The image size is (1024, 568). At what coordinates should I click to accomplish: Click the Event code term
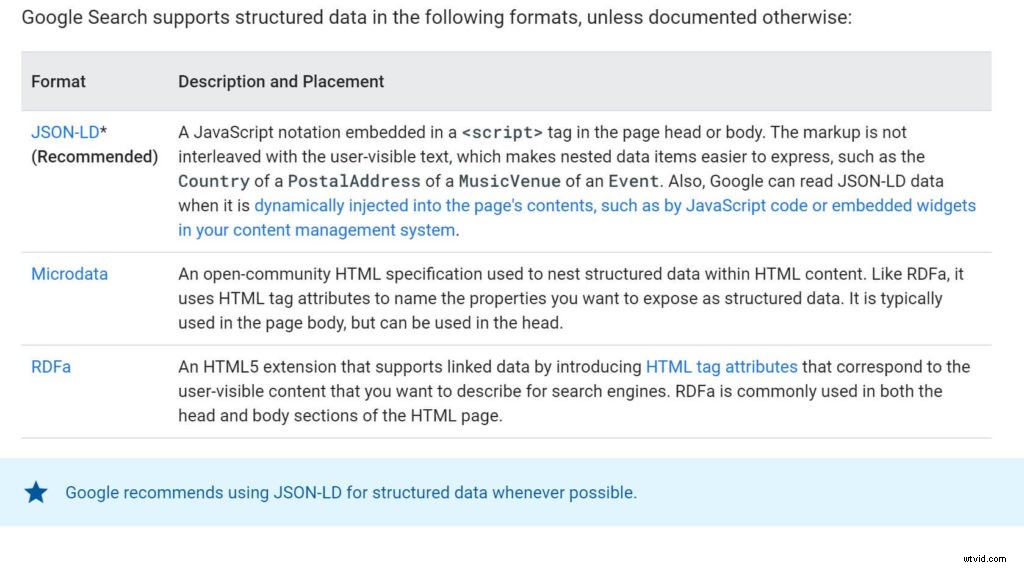click(633, 181)
